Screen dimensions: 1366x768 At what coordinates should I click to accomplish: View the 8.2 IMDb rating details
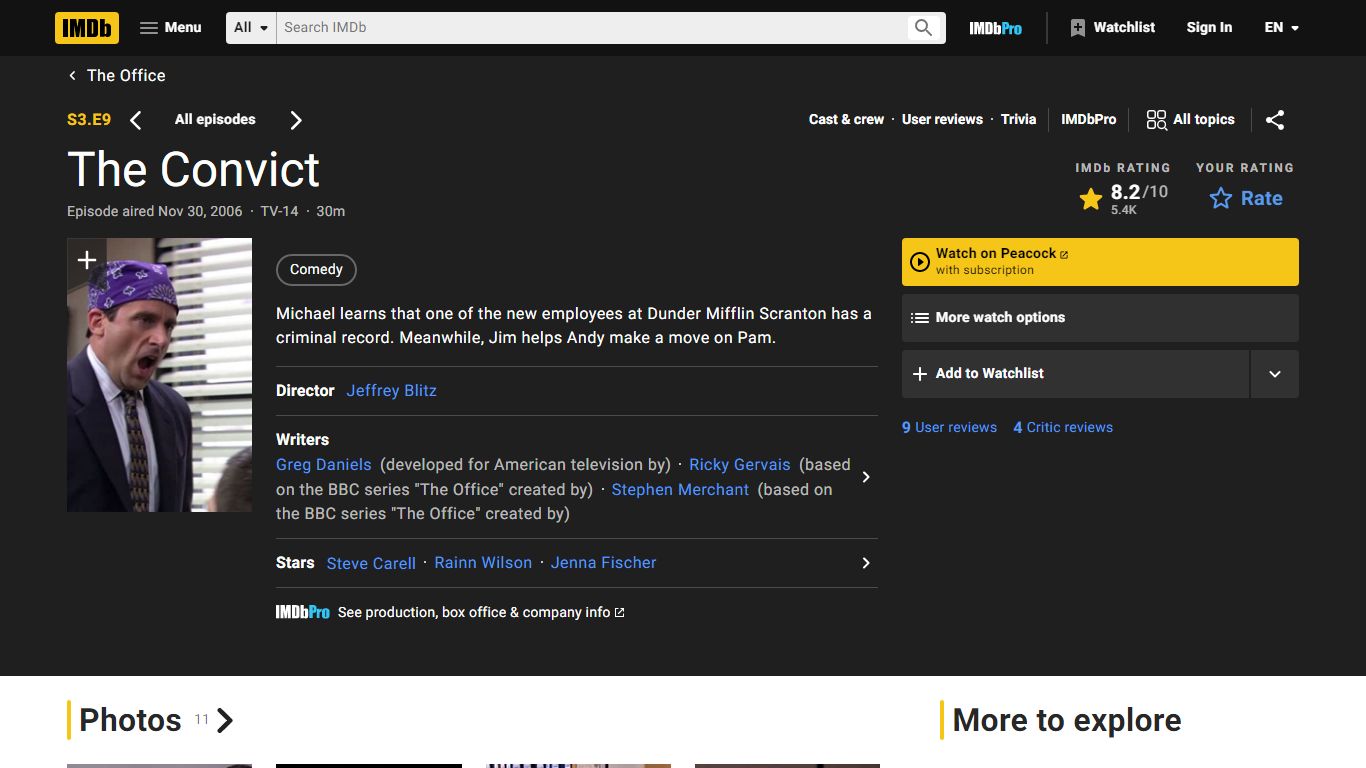(x=1123, y=198)
